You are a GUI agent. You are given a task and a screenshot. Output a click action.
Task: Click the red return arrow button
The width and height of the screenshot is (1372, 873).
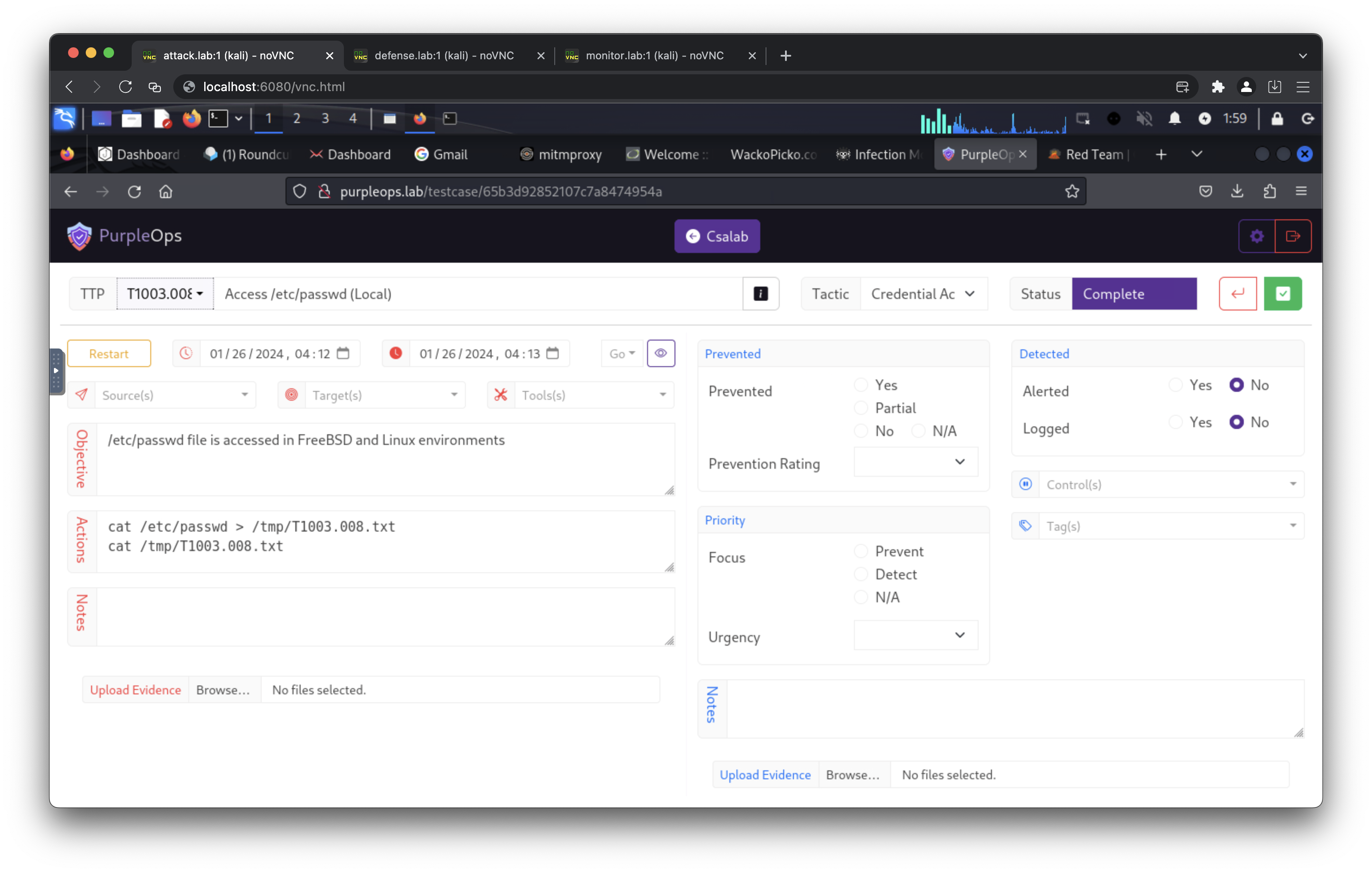coord(1238,294)
